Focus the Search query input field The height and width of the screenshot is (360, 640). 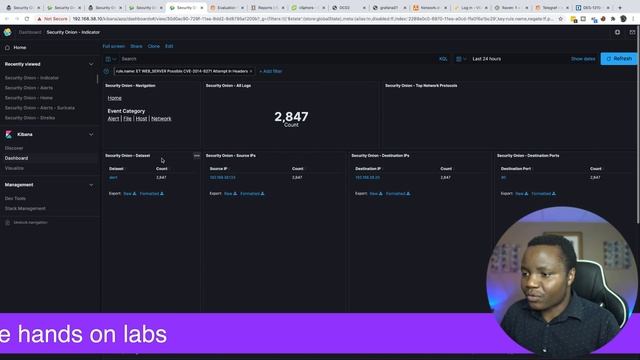pos(278,59)
